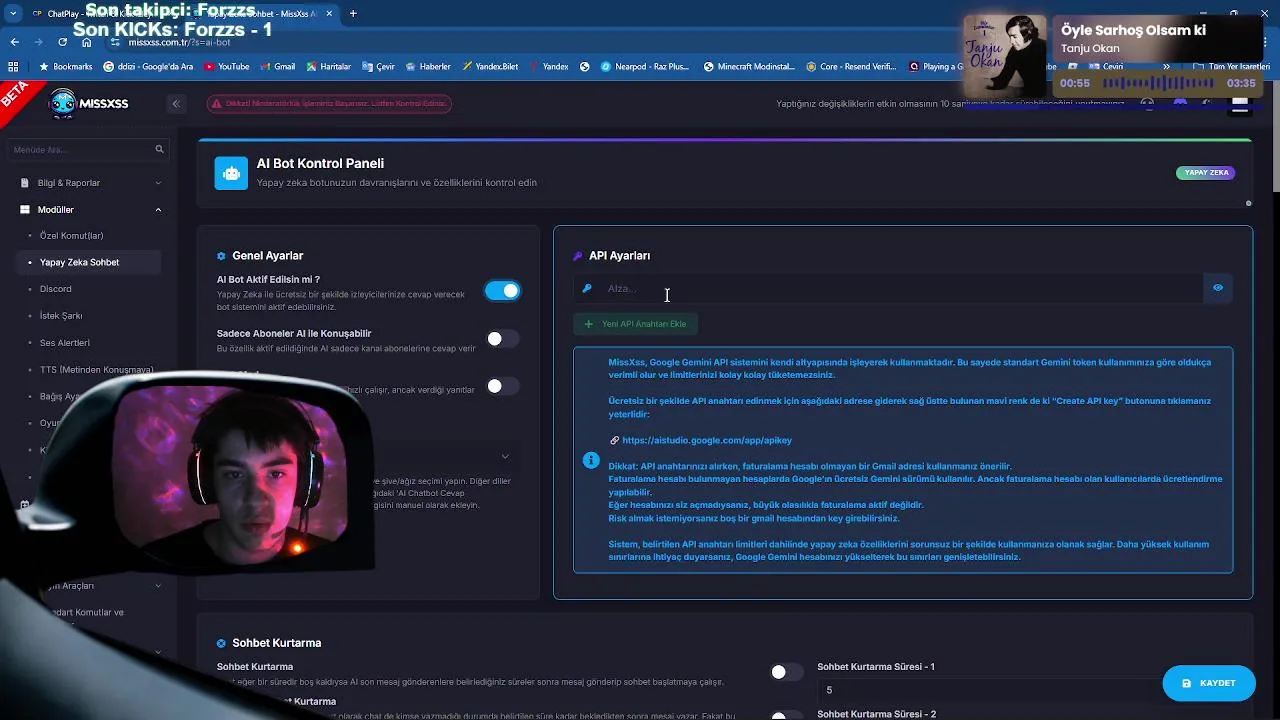
Task: Open the Bookmarks folder in bookmarks bar
Action: coord(65,67)
